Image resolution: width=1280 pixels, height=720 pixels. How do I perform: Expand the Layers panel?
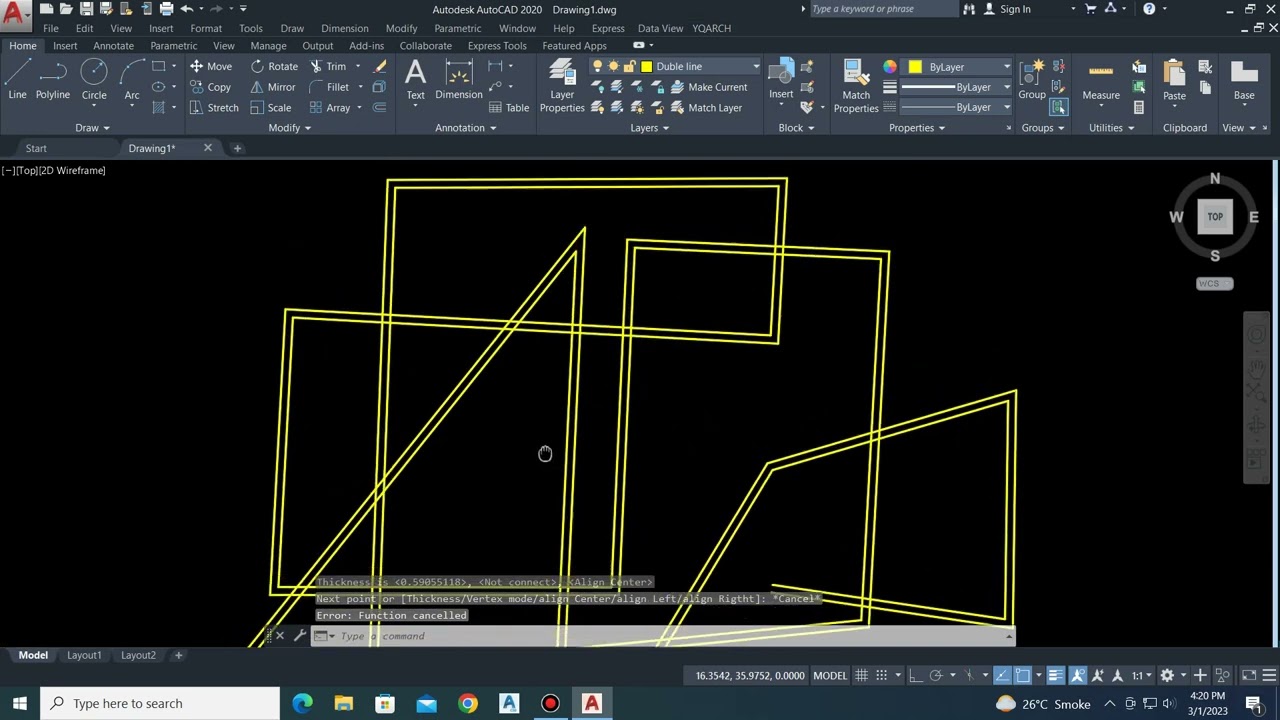[650, 128]
